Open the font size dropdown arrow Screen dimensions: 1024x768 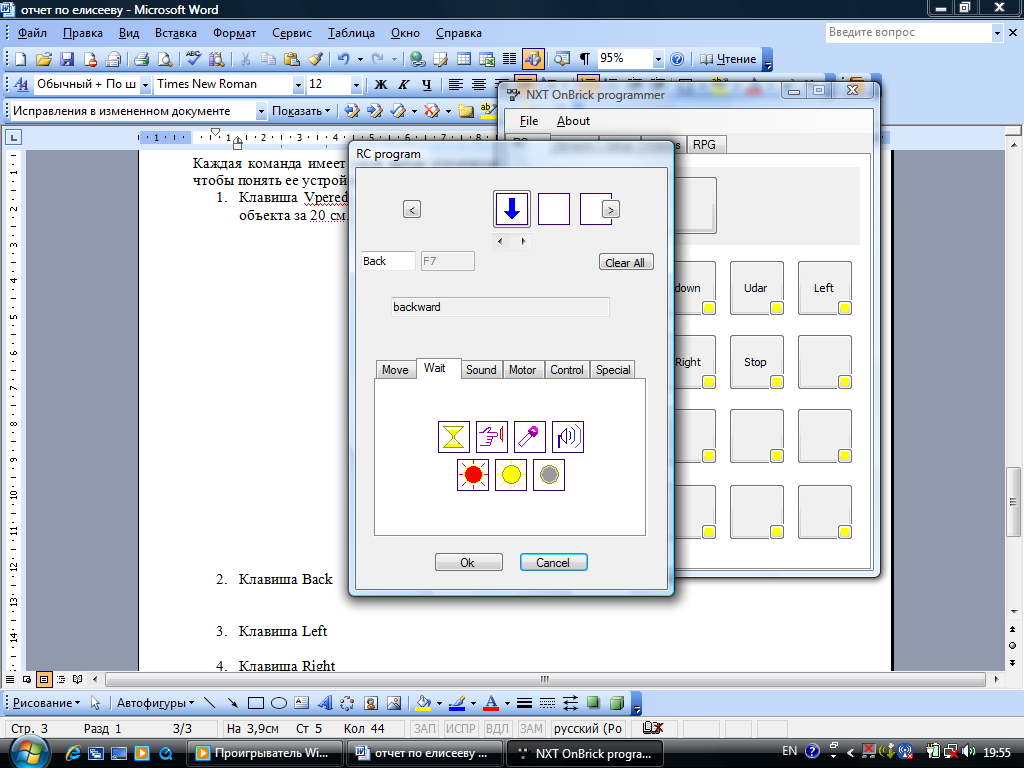coord(356,85)
